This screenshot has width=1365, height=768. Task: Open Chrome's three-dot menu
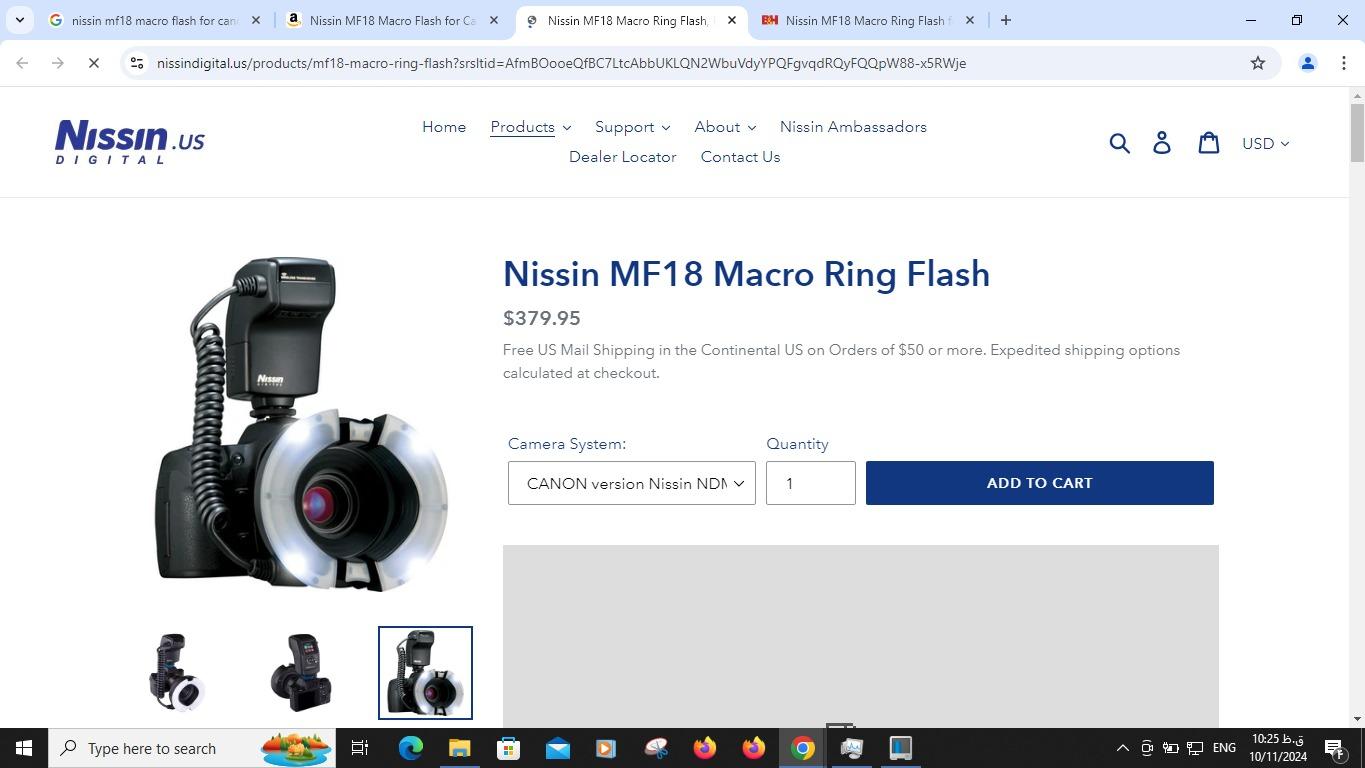1343,63
